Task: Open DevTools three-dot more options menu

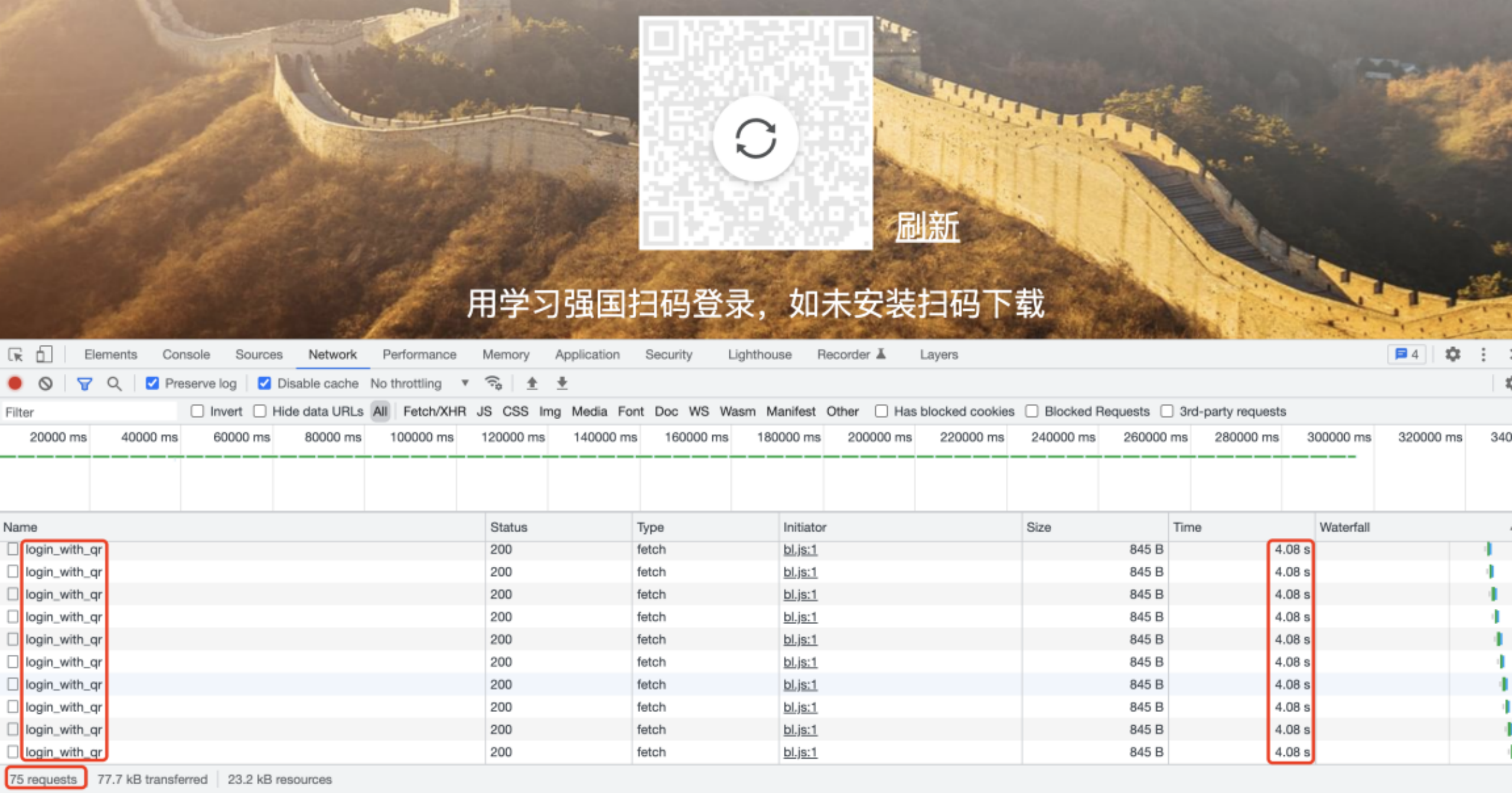Action: click(1483, 354)
